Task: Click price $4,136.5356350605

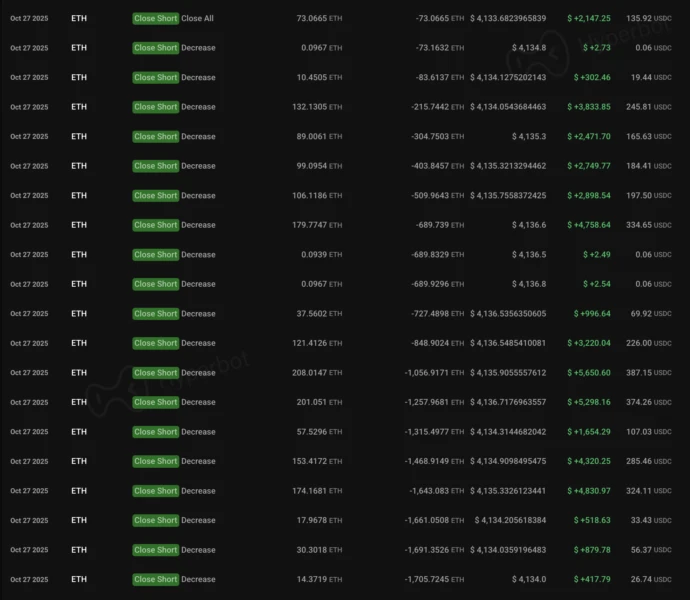Action: (508, 313)
